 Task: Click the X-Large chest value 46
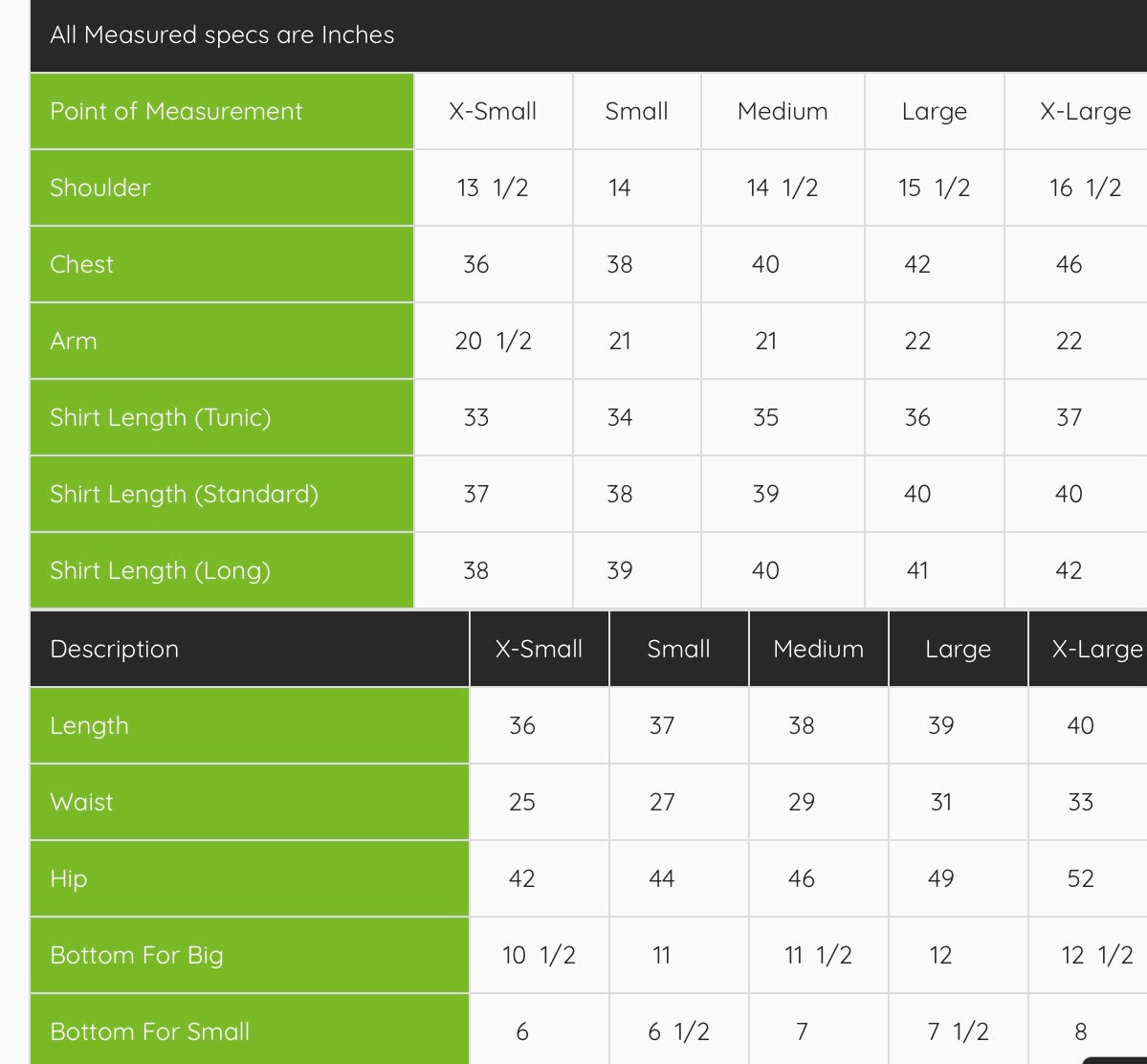click(1069, 265)
